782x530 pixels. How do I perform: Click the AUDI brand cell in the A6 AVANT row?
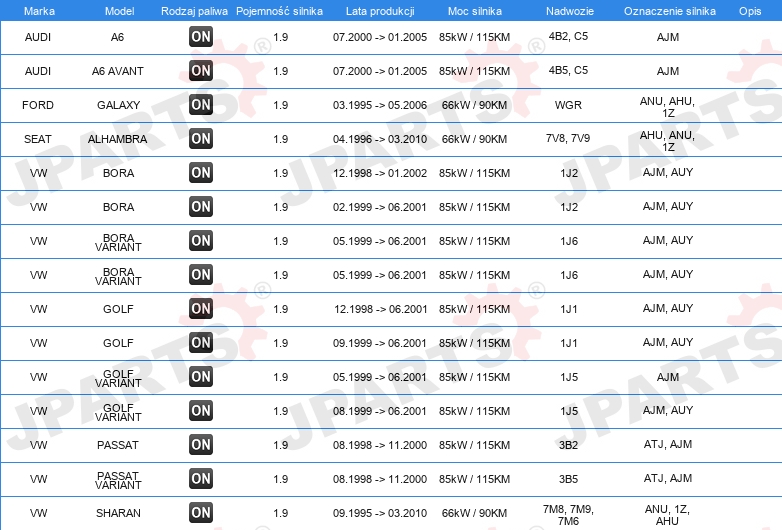(38, 71)
